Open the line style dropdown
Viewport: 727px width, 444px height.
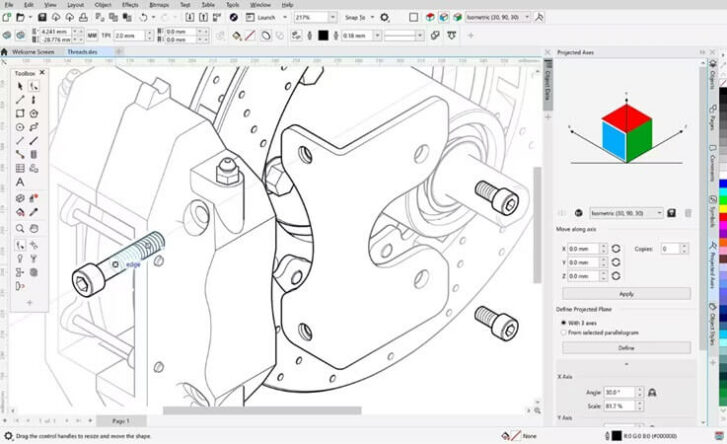[420, 35]
